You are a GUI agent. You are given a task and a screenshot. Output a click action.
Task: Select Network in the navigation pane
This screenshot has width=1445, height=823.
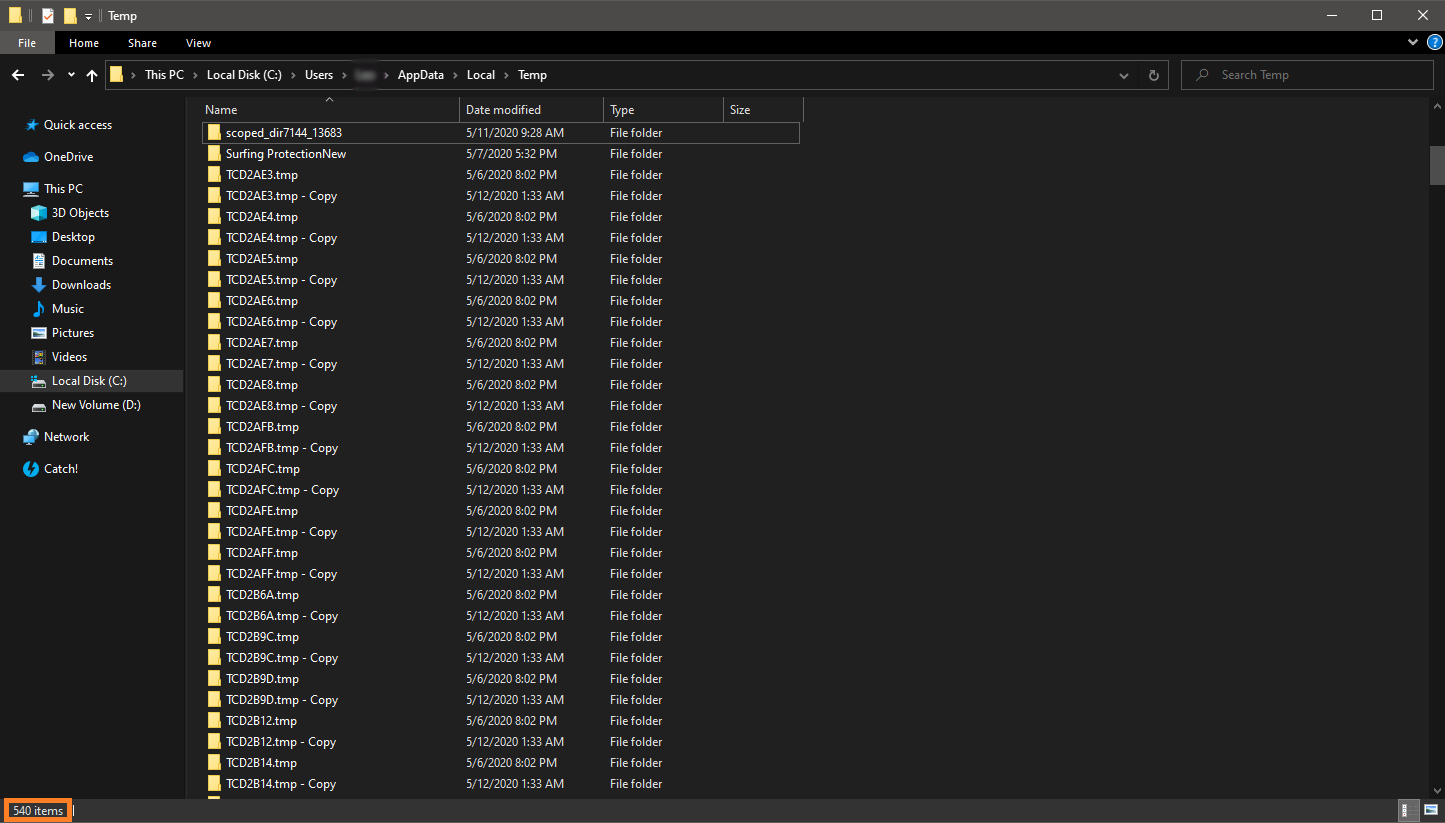tap(66, 437)
